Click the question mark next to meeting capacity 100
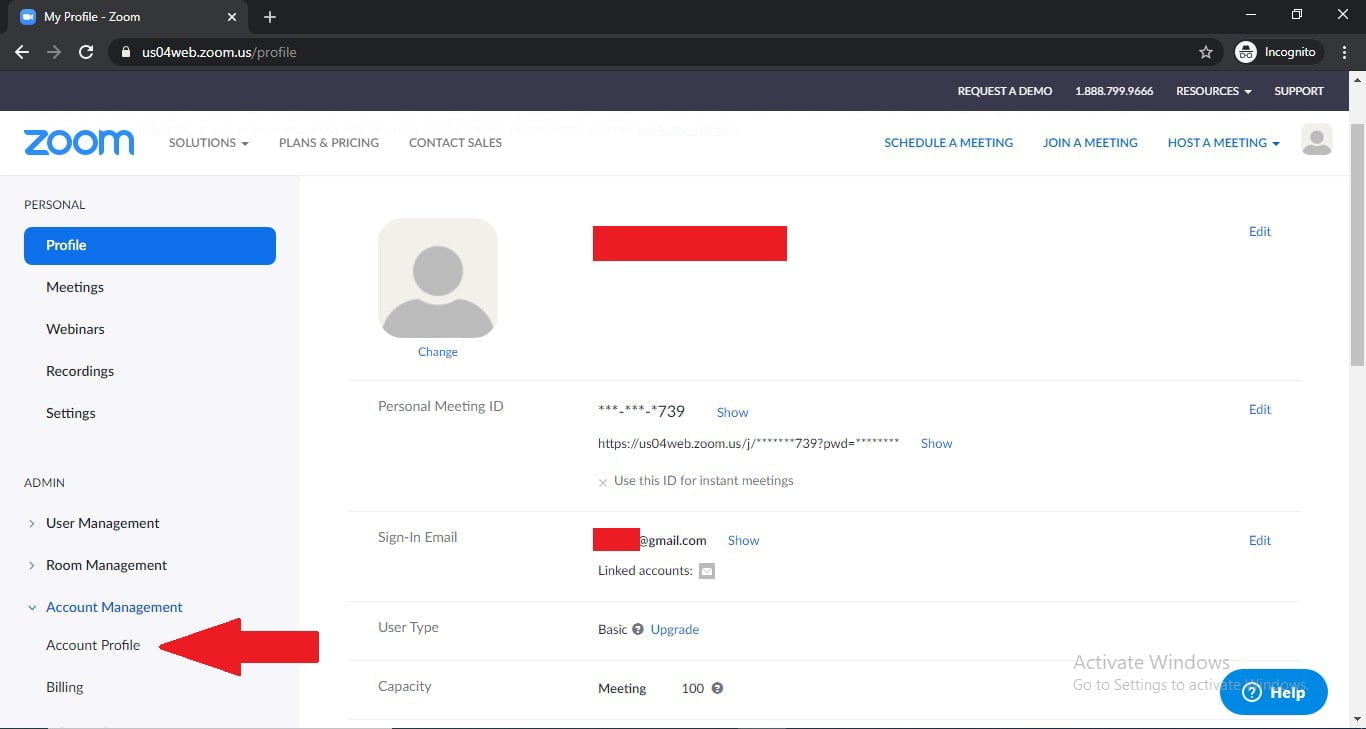Screen dimensions: 1366x729 coord(719,688)
